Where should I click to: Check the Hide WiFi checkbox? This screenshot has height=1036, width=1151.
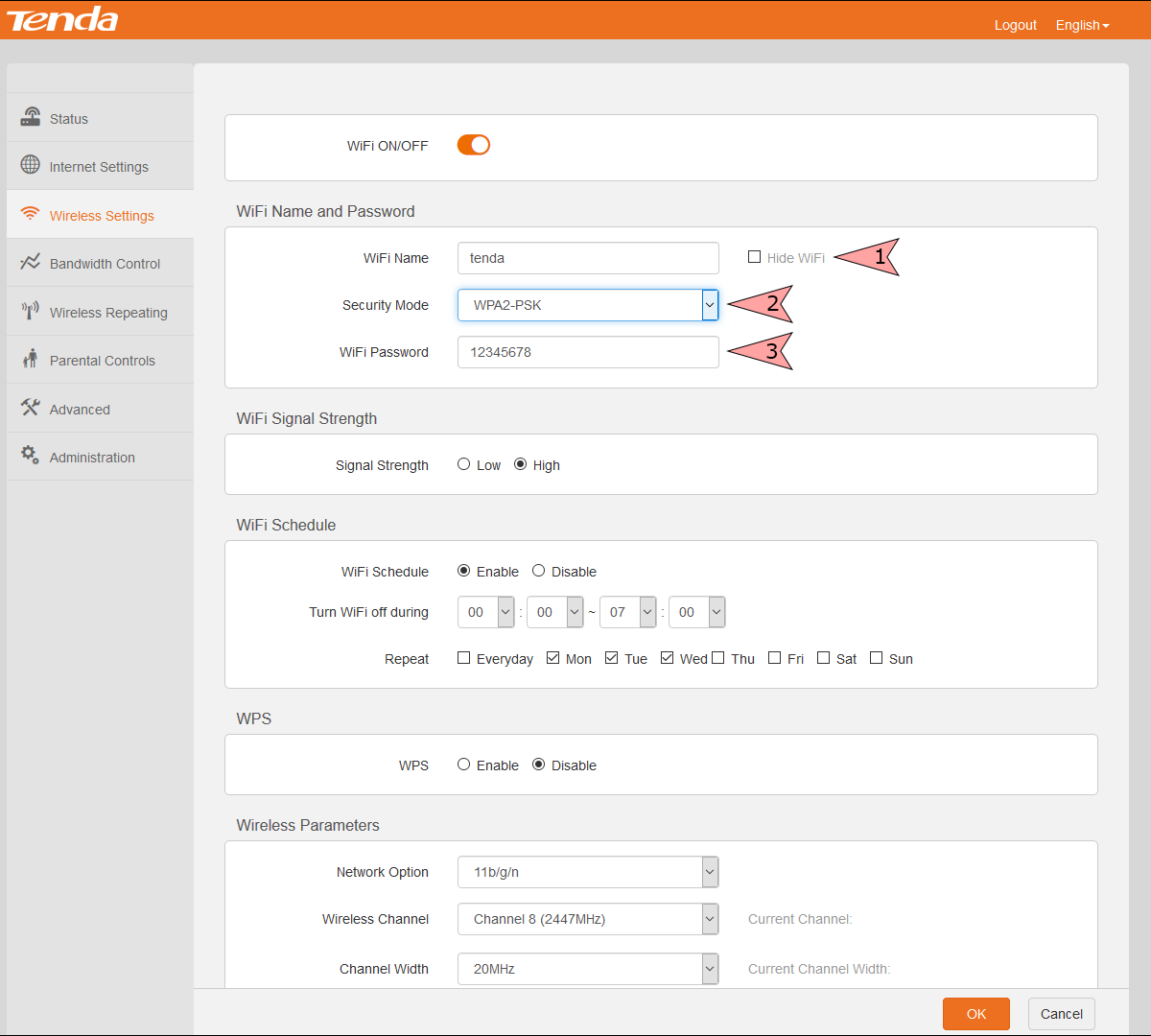pos(755,257)
